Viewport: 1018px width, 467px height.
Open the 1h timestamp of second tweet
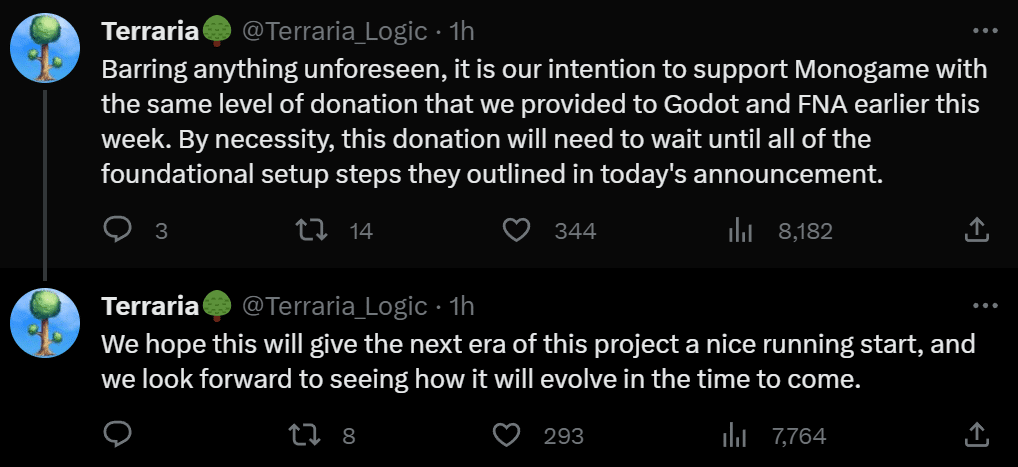[x=462, y=305]
